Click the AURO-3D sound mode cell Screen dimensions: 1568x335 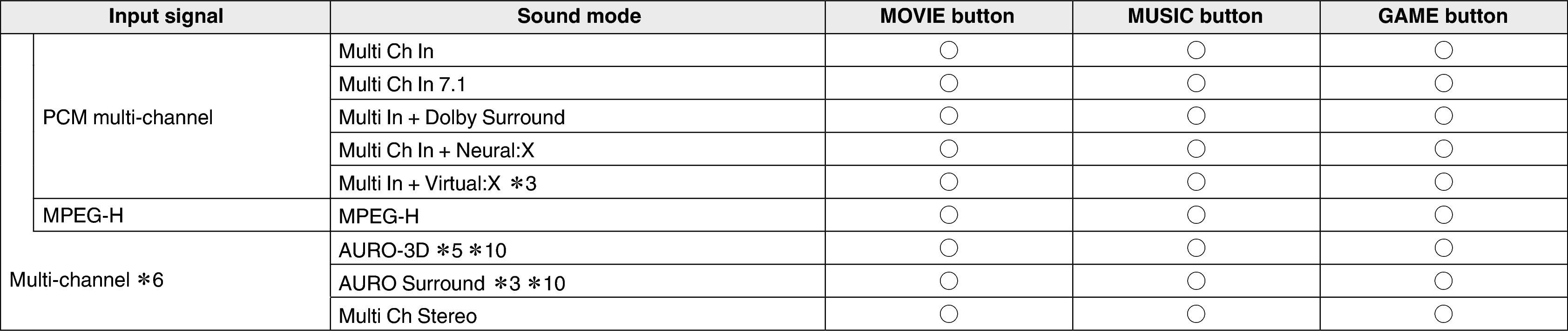point(422,249)
